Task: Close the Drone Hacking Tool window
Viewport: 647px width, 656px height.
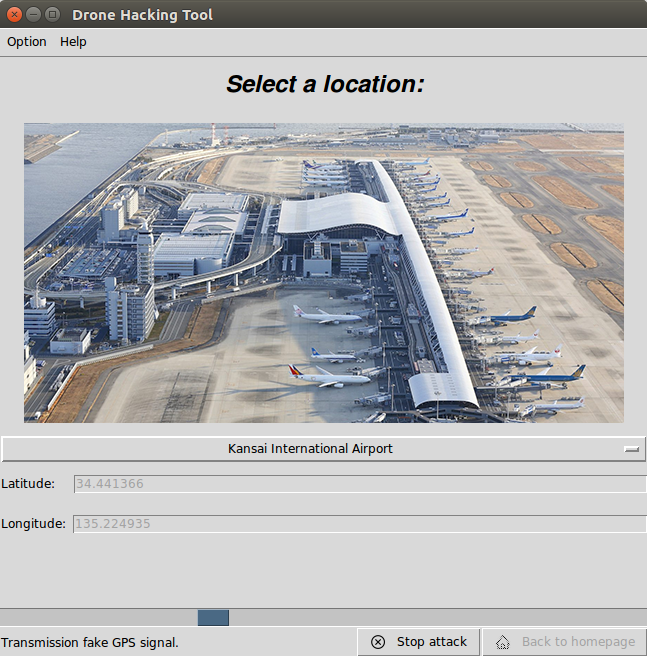Action: click(14, 15)
